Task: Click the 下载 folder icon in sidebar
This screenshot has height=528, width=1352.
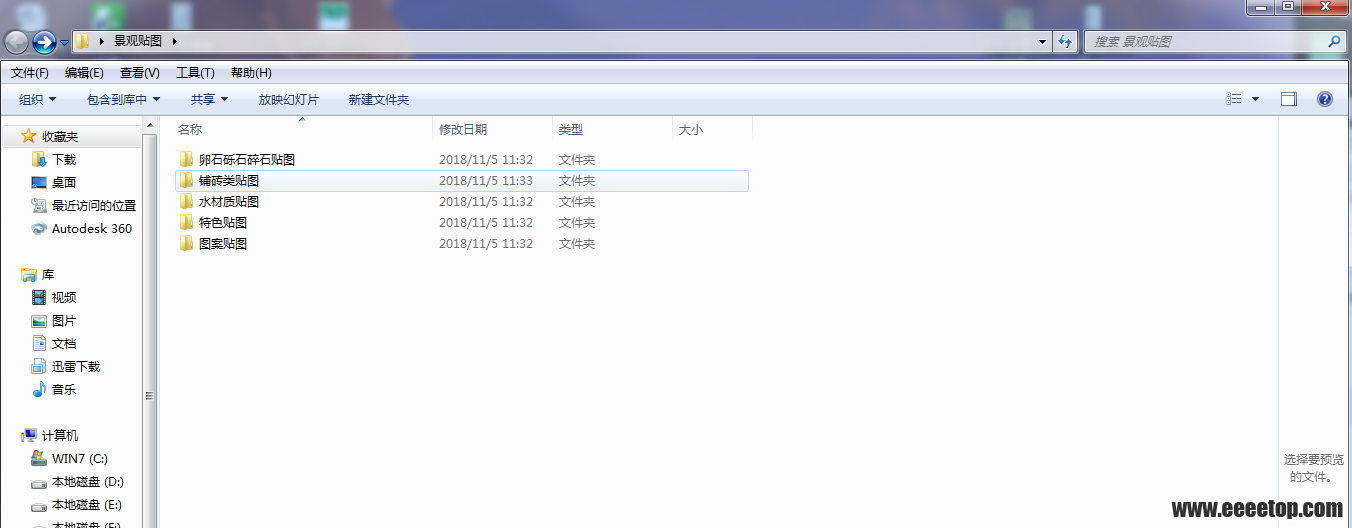Action: (39, 159)
